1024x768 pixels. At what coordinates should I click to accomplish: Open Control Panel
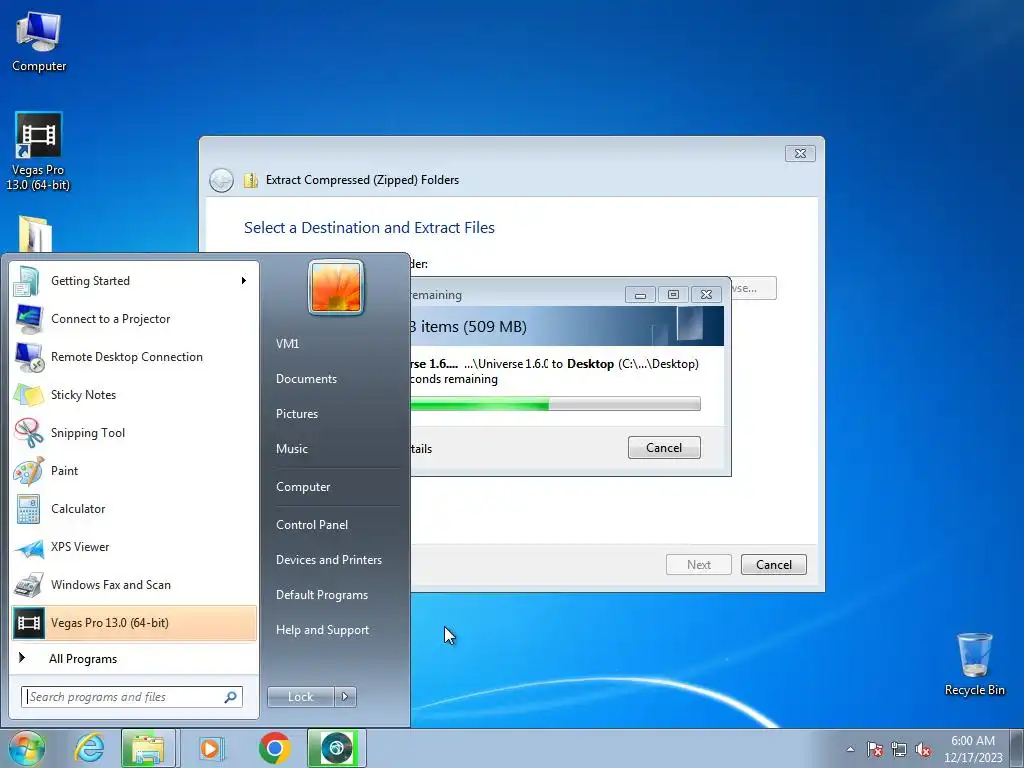click(312, 525)
